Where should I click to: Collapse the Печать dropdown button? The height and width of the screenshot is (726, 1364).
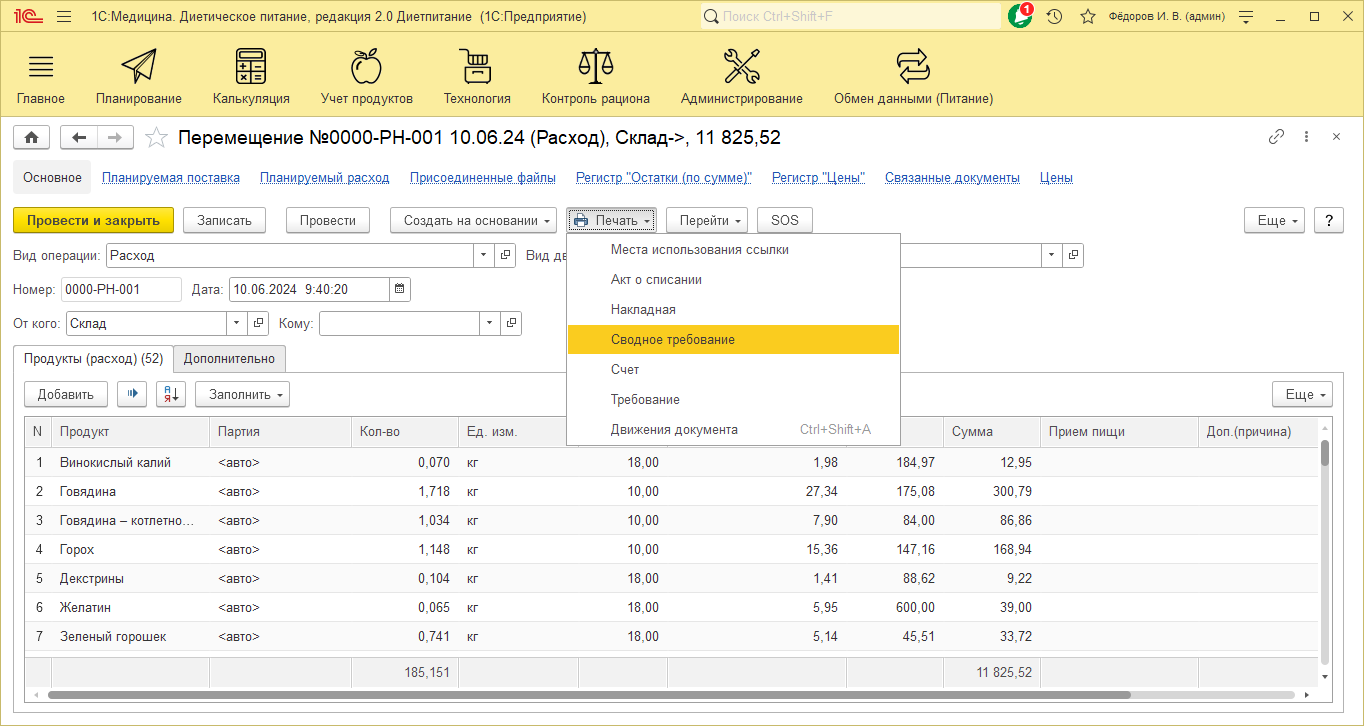(612, 220)
